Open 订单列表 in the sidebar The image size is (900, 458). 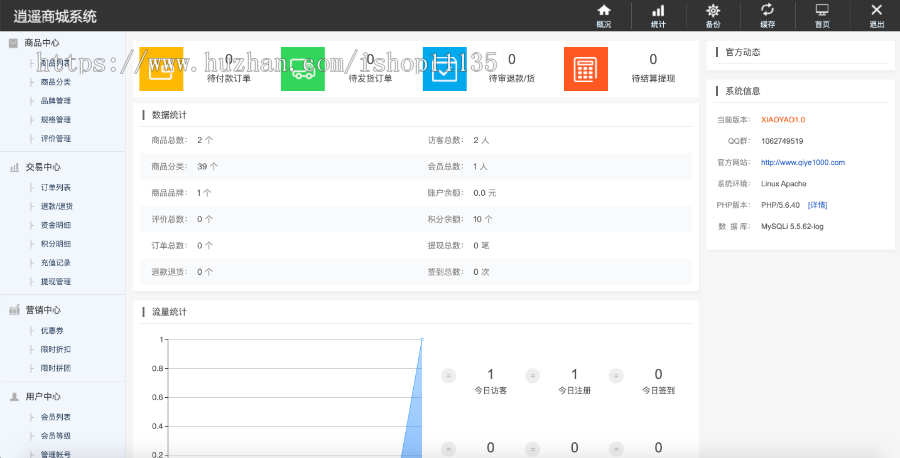[55, 187]
